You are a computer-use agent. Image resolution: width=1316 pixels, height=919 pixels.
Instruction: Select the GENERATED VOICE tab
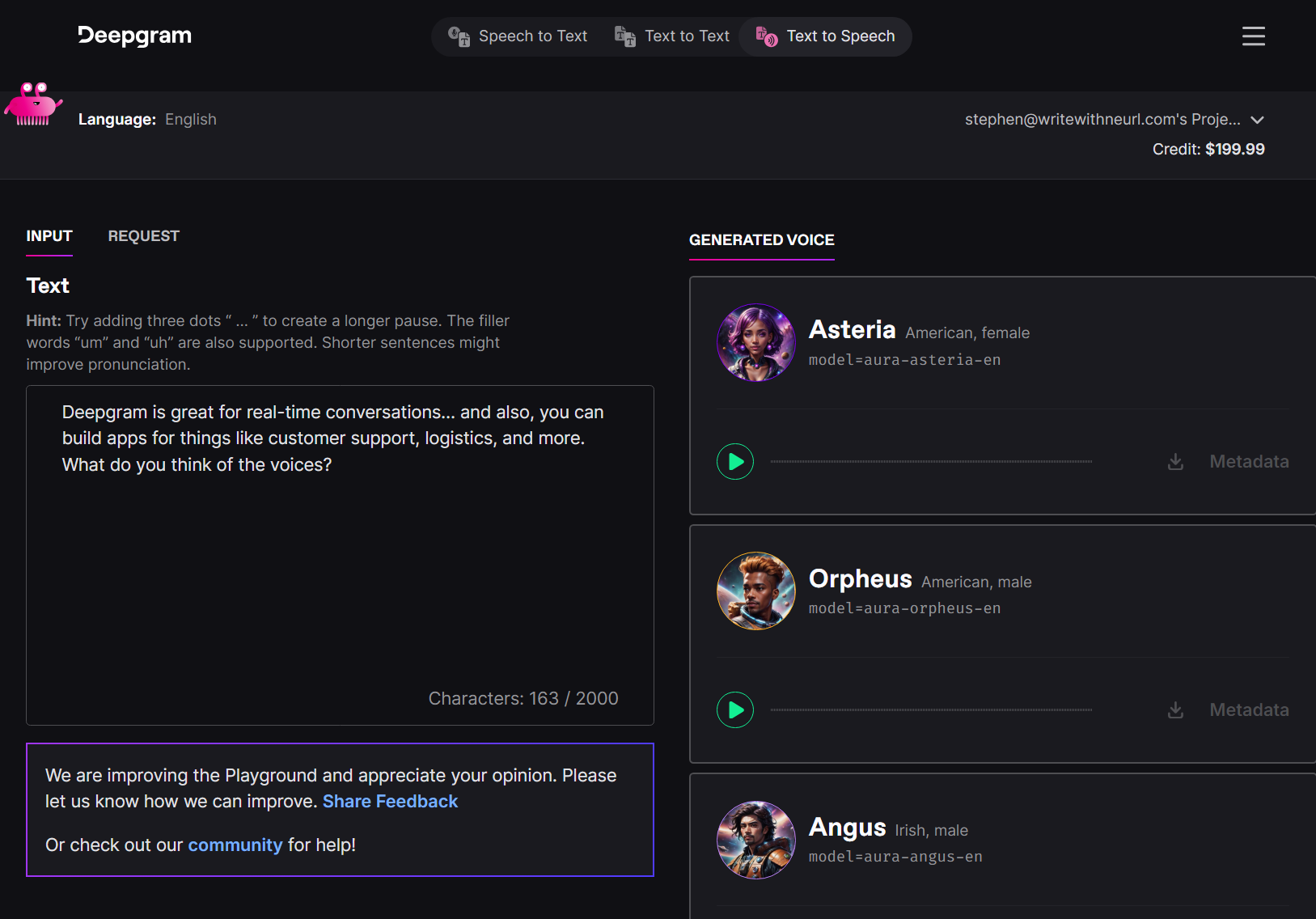[x=762, y=241]
